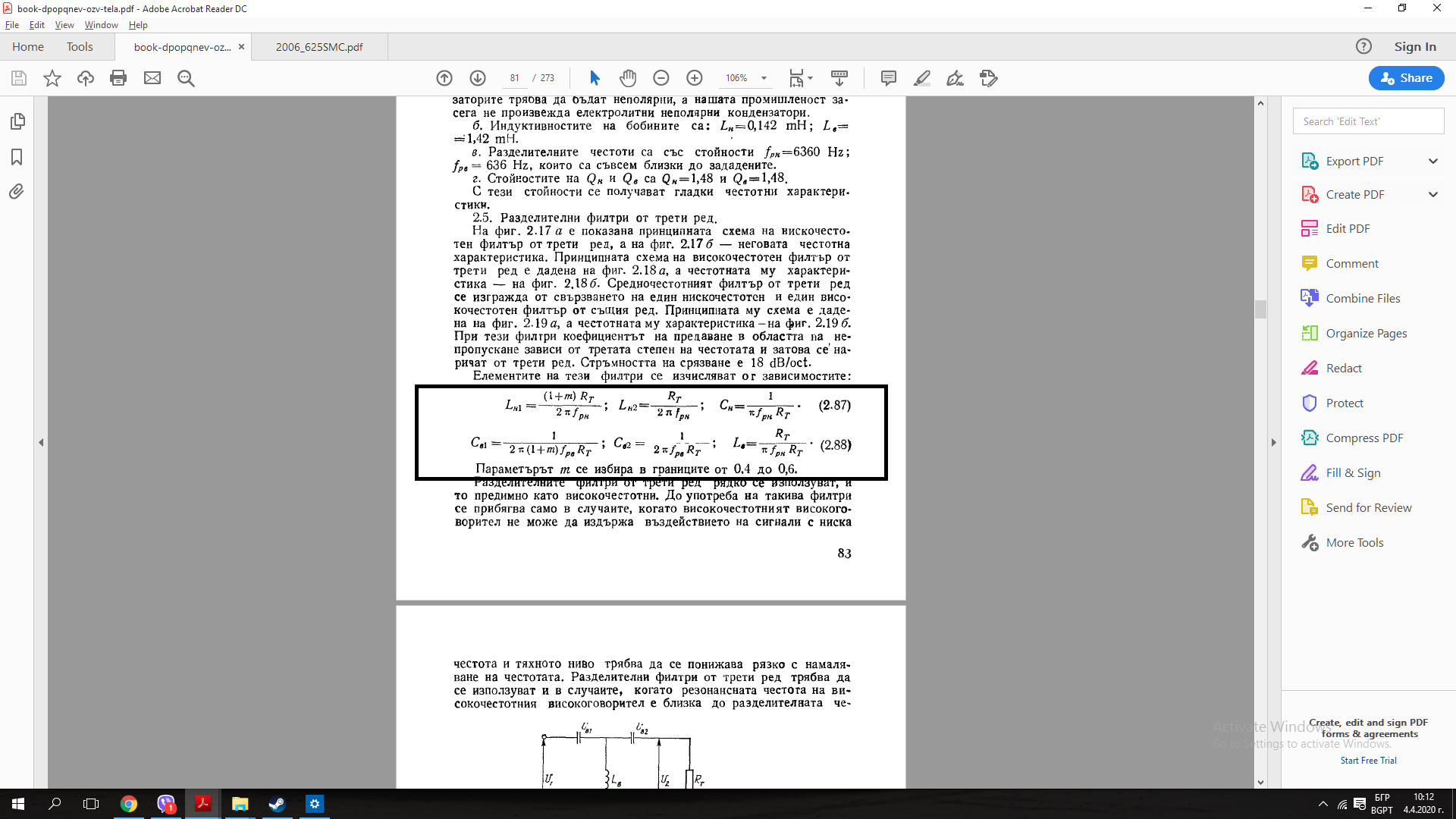This screenshot has height=819, width=1456.
Task: Open the Window menu
Action: click(x=101, y=25)
